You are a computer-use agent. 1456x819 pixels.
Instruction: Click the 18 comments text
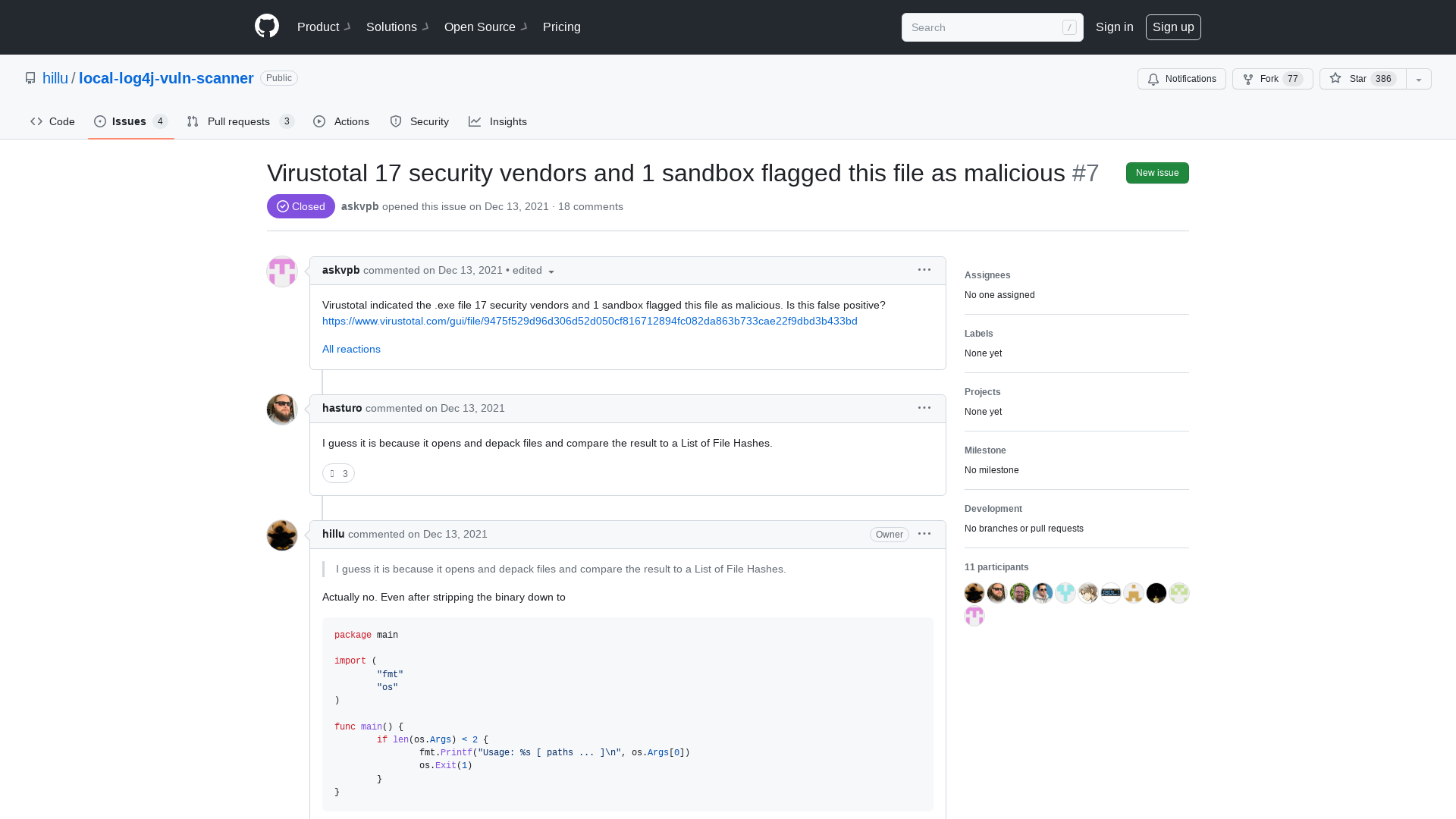click(x=591, y=206)
